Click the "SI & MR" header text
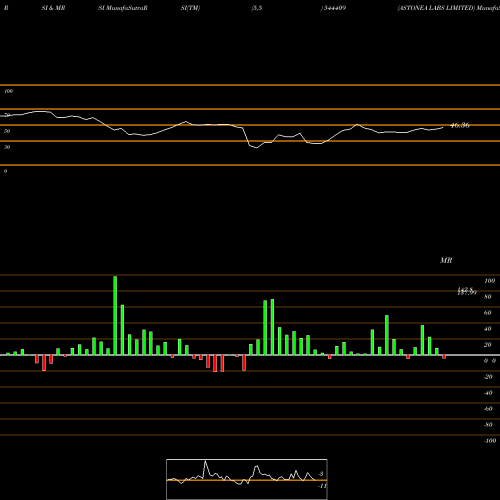 pos(53,8)
